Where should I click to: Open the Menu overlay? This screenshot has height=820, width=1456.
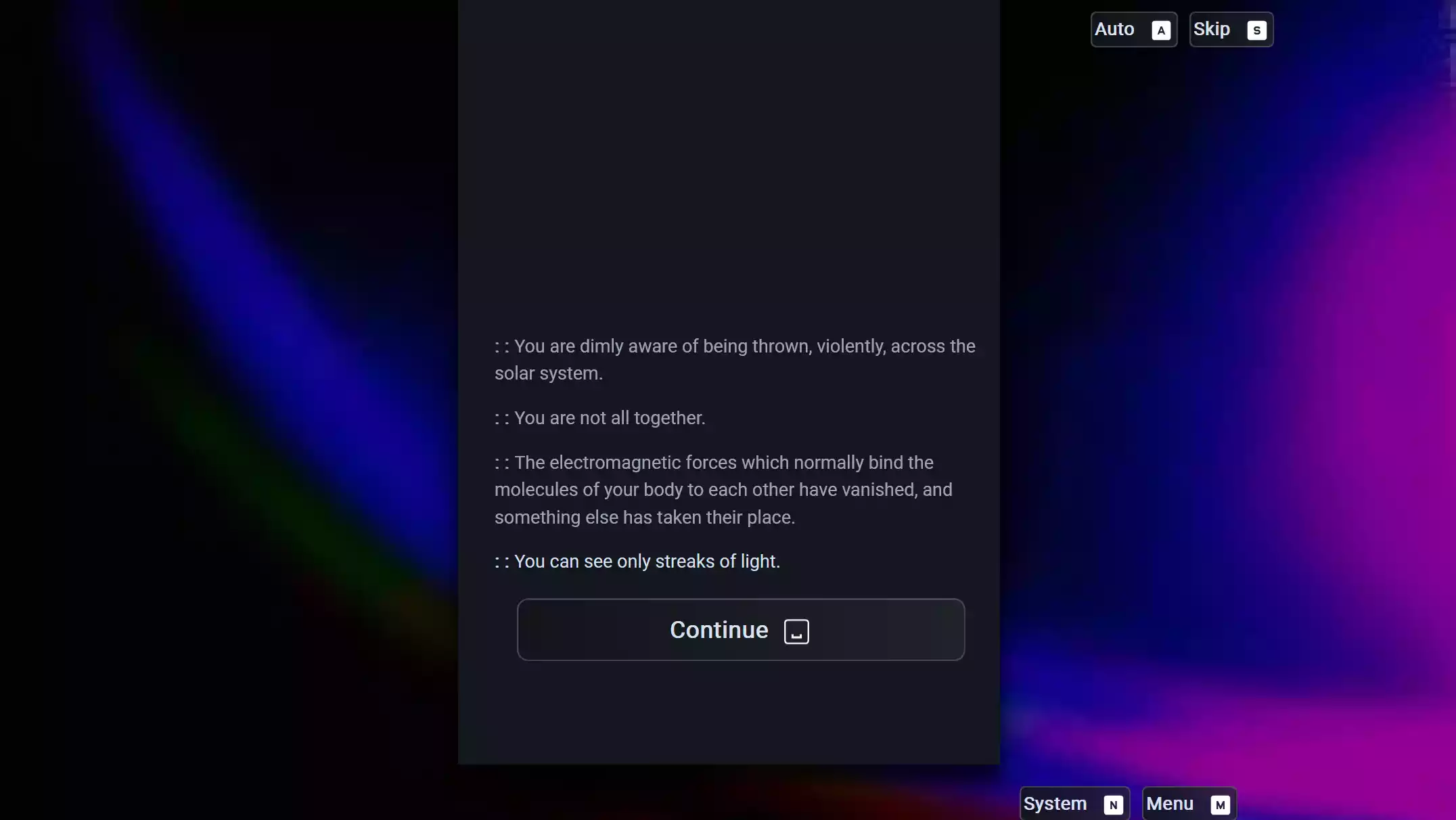pos(1187,803)
